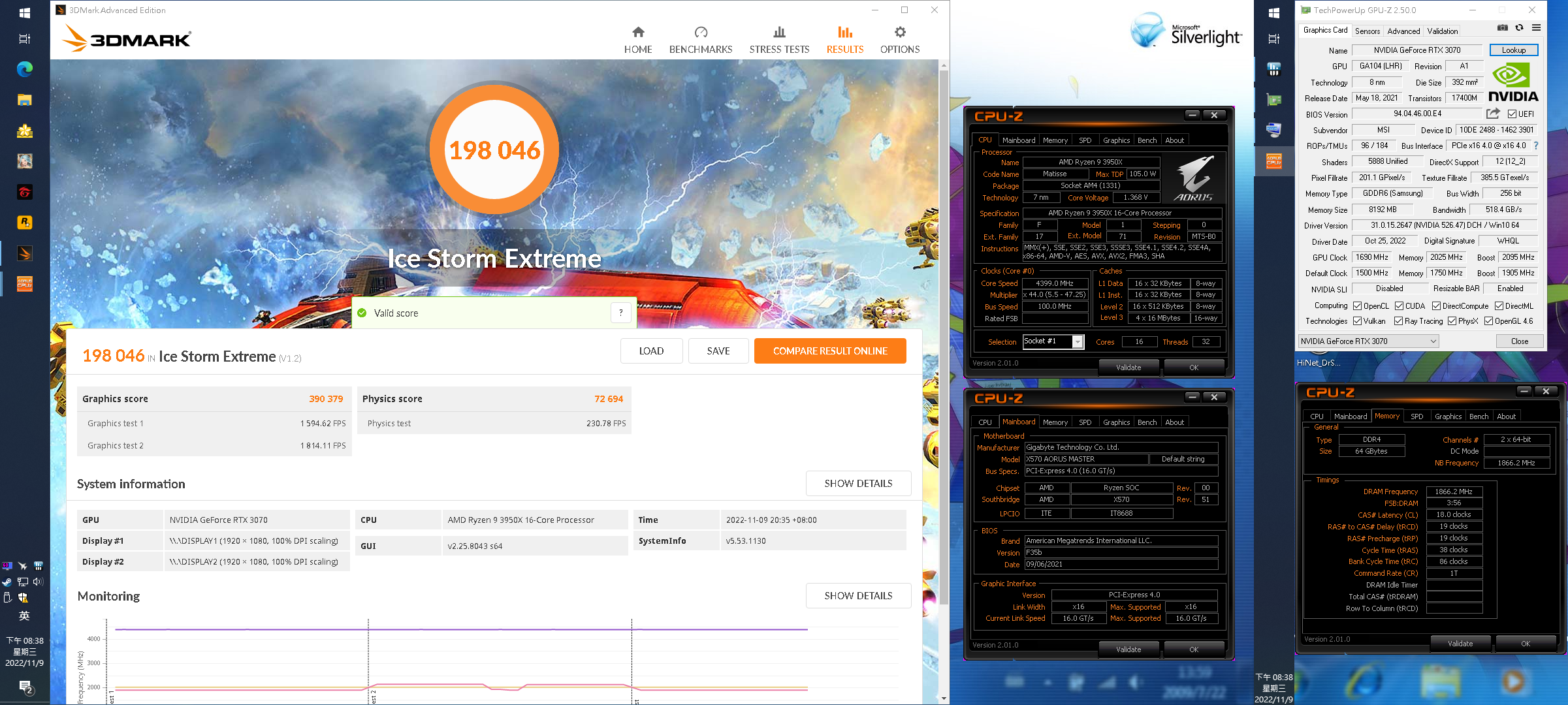The height and width of the screenshot is (705, 1568).
Task: Click the GPU-Z screenshot camera icon
Action: point(1503,28)
